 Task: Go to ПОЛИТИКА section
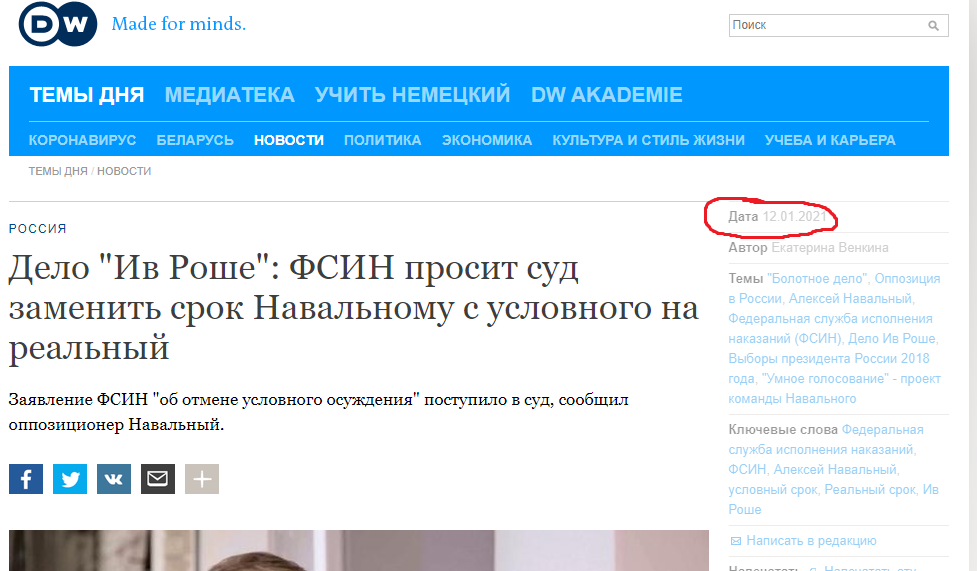pyautogui.click(x=383, y=140)
